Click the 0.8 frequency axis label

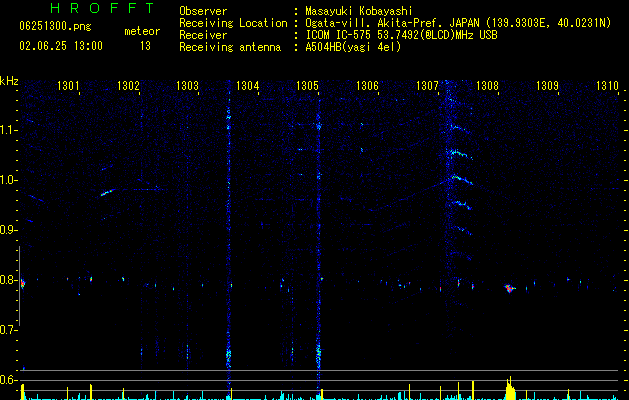coord(8,280)
